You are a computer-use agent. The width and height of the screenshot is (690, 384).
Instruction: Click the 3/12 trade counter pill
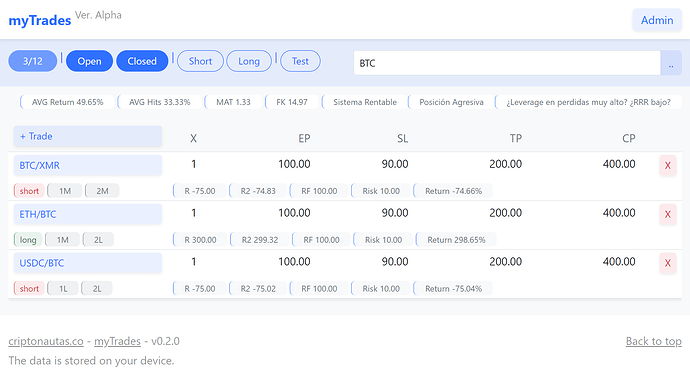click(x=33, y=61)
